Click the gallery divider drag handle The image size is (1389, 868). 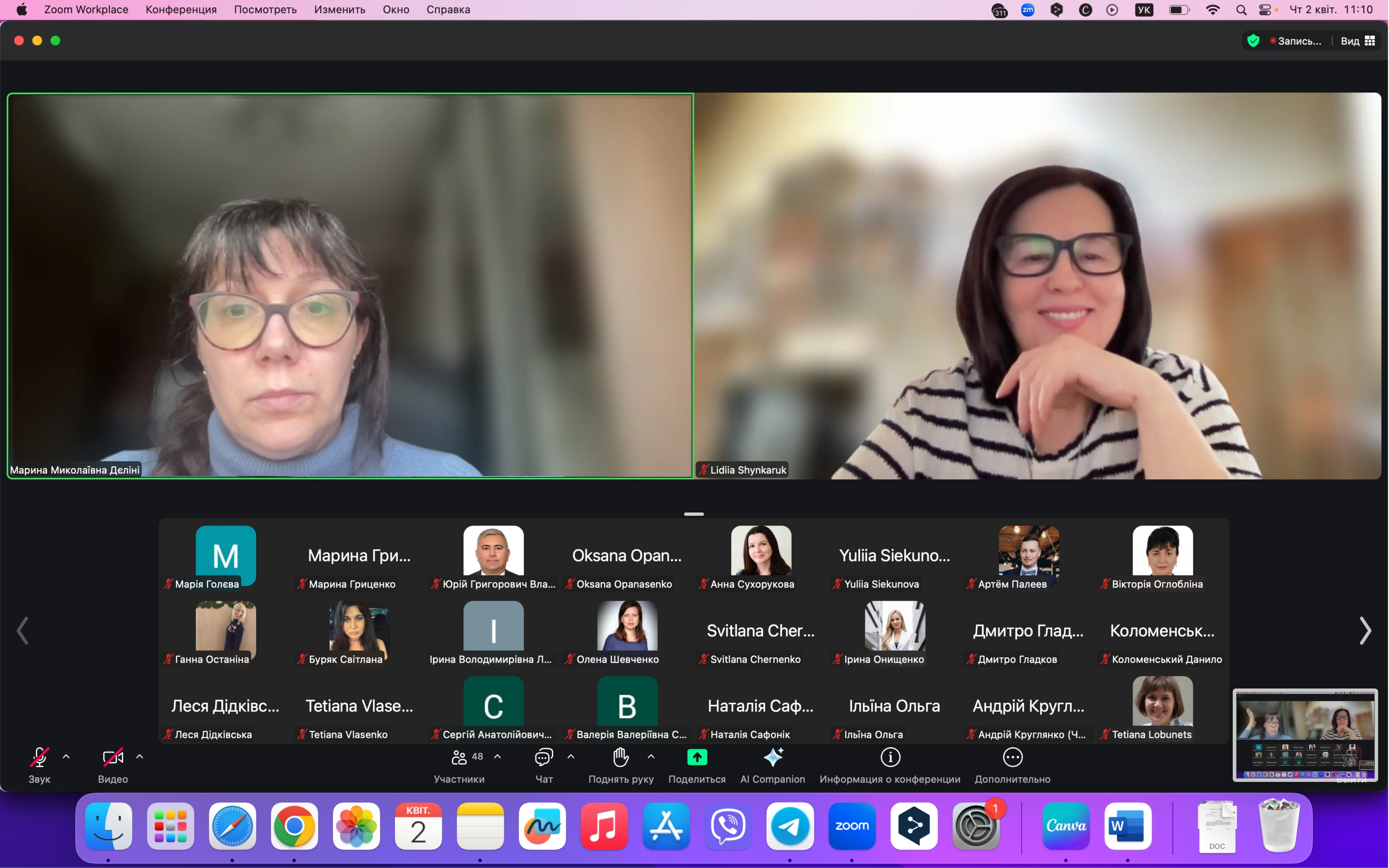694,514
